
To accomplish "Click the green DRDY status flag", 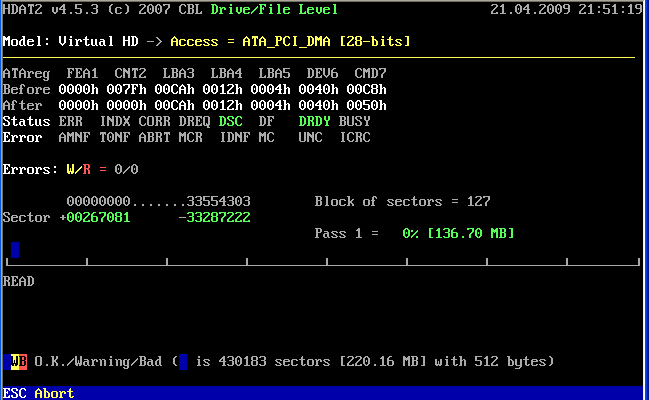I will tap(315, 121).
